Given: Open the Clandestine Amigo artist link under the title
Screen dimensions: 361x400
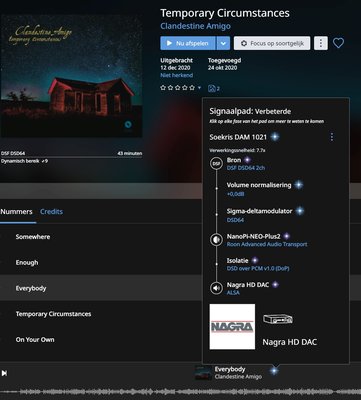Looking at the screenshot, I should [x=195, y=26].
